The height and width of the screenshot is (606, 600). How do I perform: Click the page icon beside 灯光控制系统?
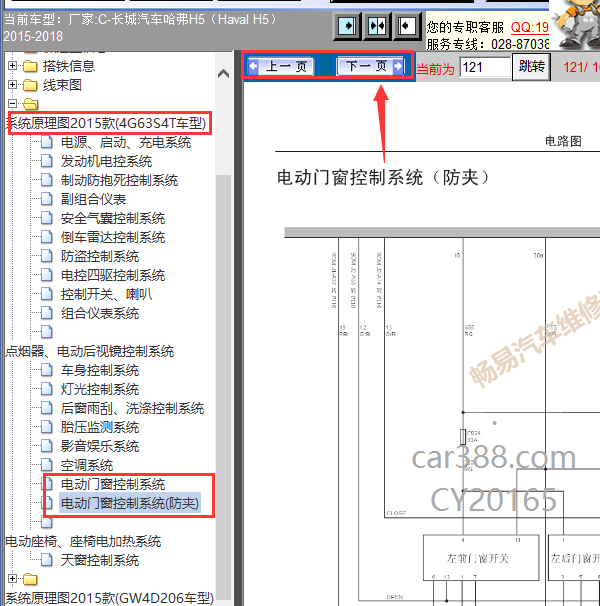47,389
